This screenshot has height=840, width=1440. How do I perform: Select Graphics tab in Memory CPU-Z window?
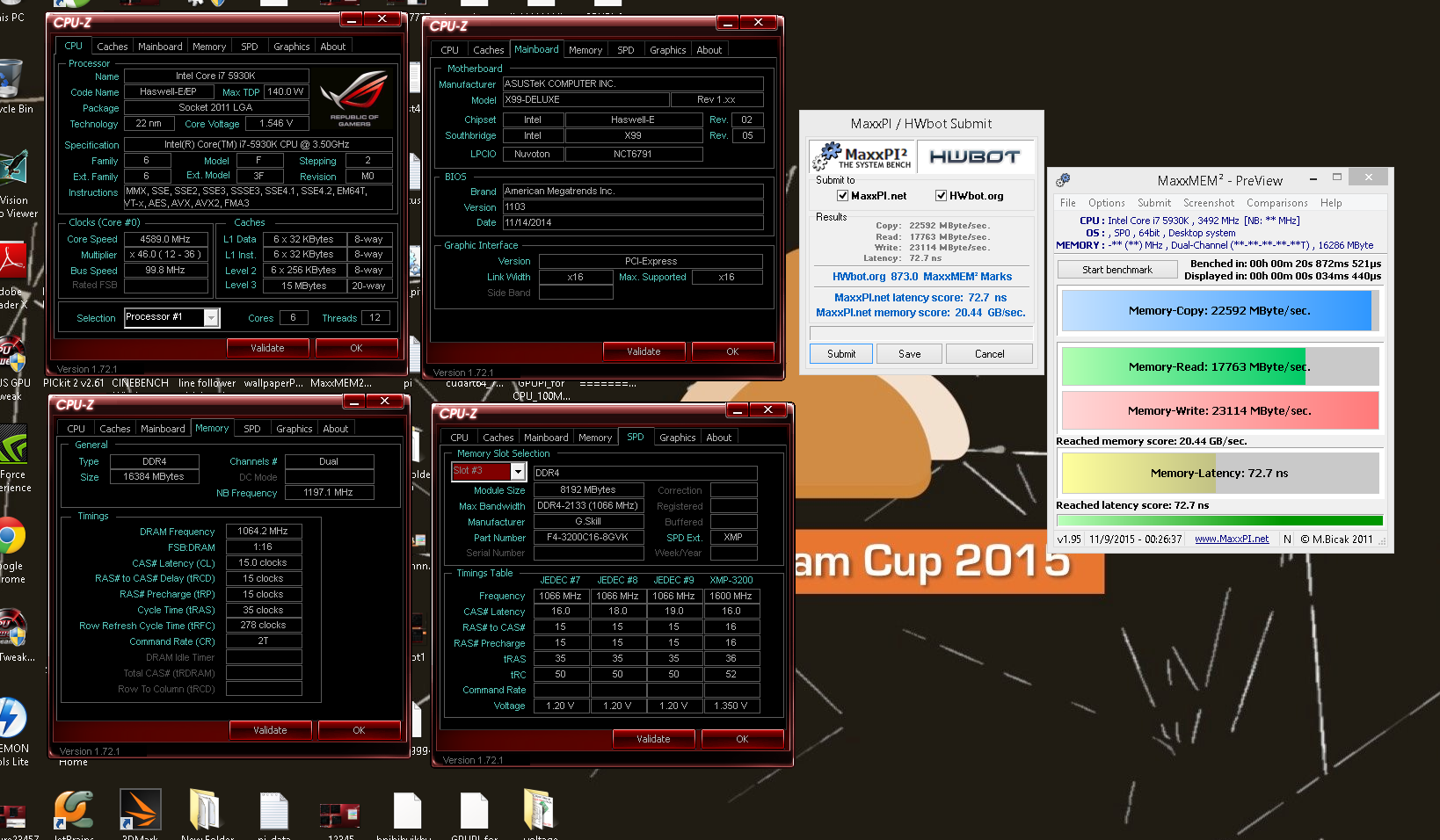294,429
